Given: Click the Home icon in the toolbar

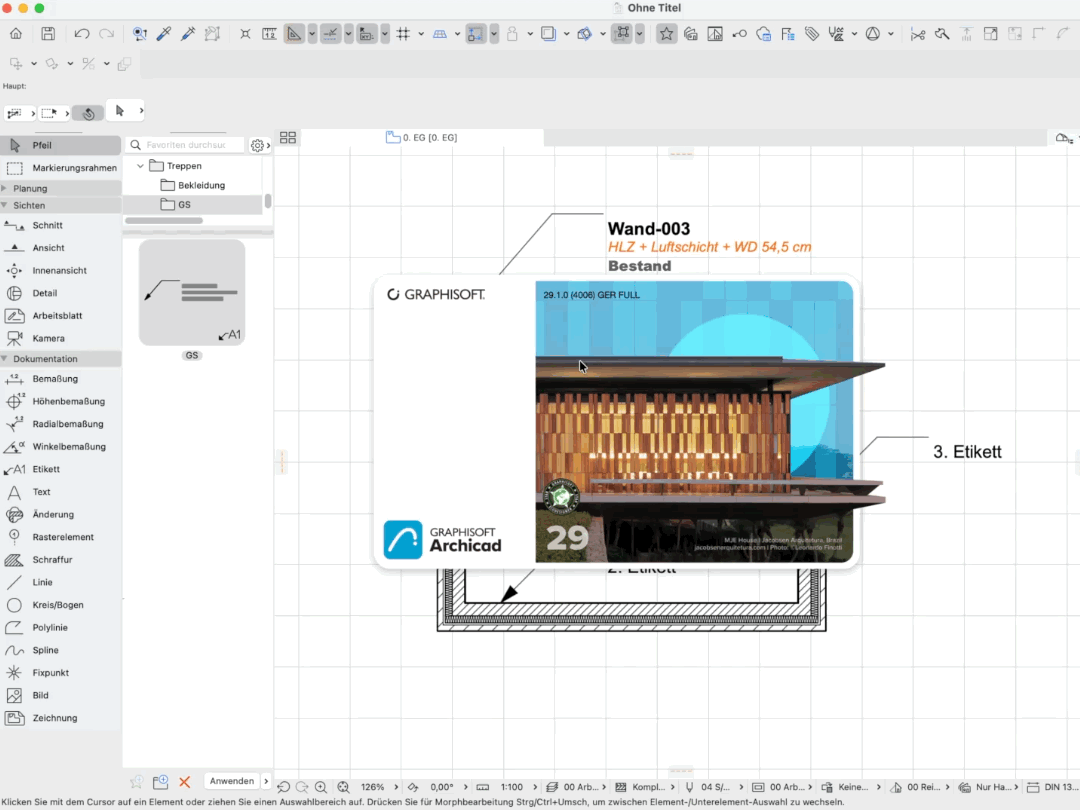Looking at the screenshot, I should pos(16,34).
